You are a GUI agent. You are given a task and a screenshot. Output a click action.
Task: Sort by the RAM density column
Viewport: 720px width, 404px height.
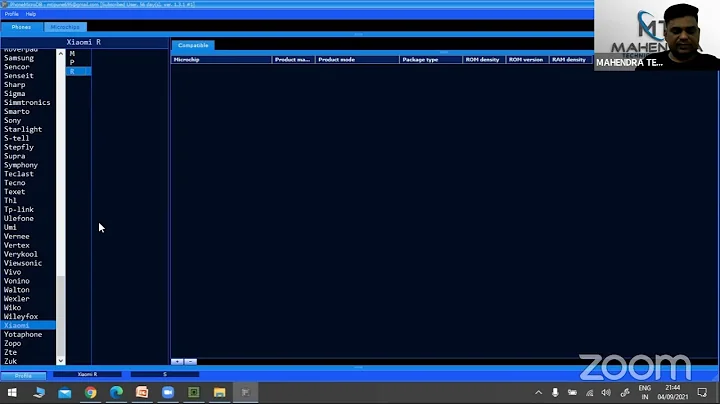pos(571,60)
